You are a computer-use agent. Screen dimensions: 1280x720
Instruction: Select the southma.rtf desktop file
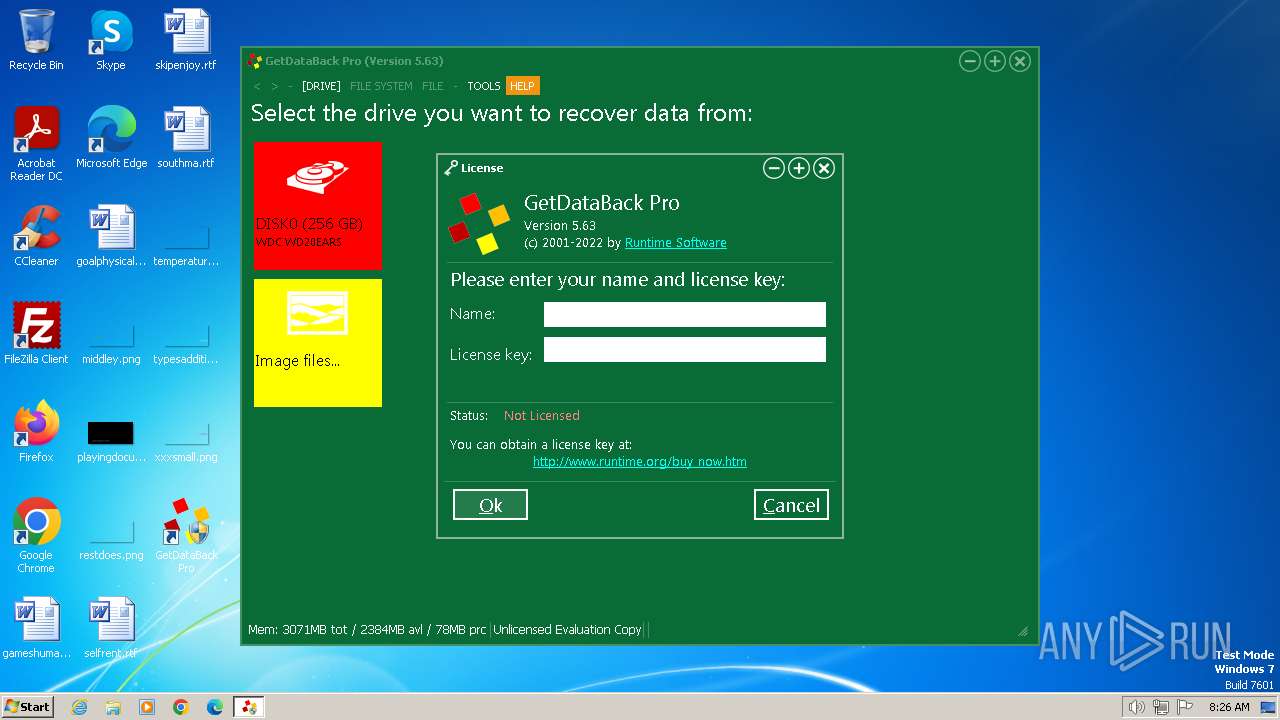pos(185,139)
